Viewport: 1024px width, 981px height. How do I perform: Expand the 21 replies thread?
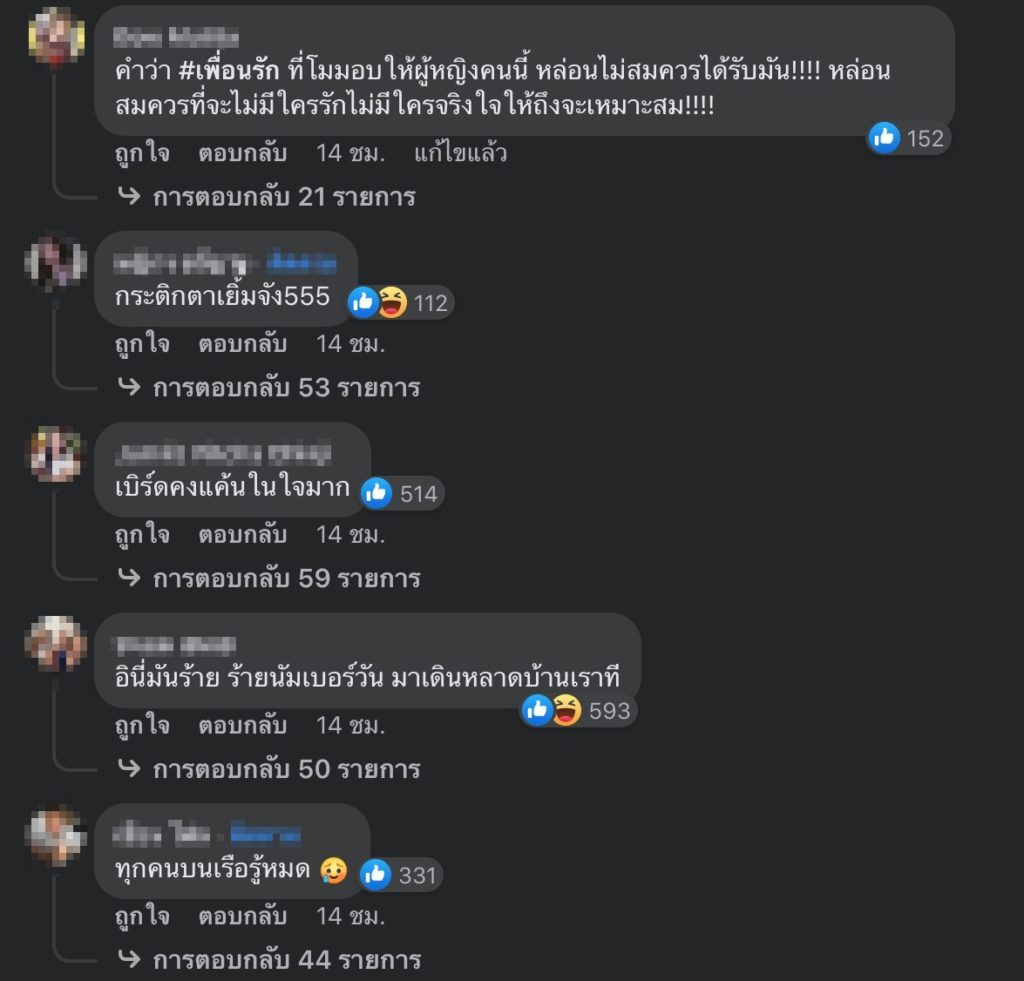tap(284, 197)
